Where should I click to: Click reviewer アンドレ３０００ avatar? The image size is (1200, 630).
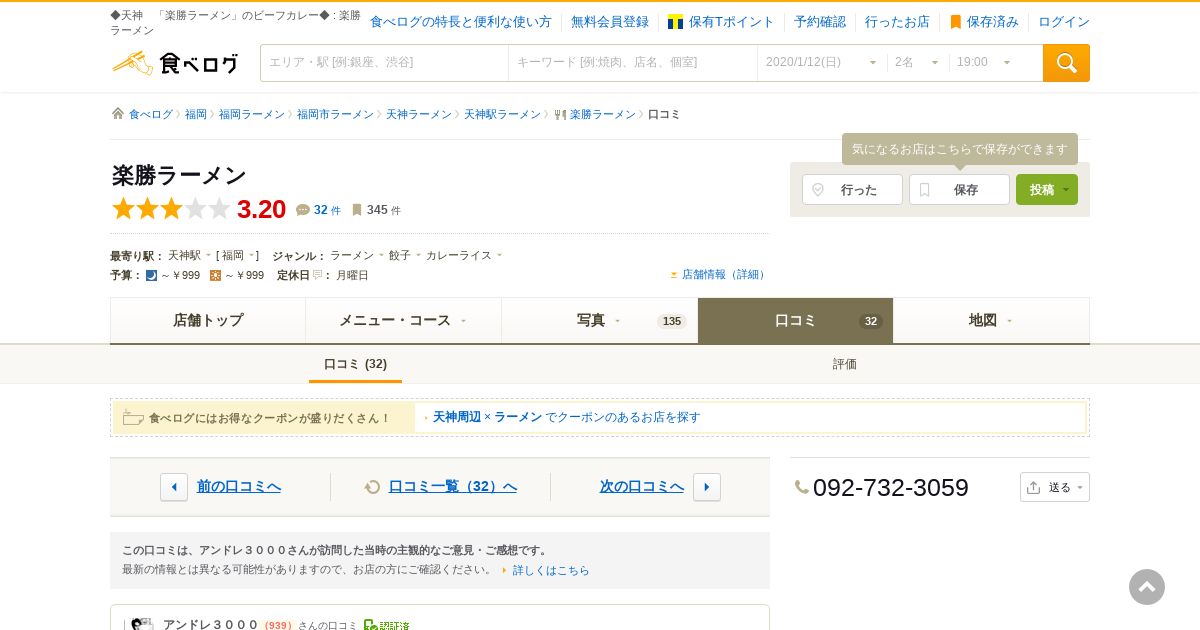pyautogui.click(x=142, y=624)
